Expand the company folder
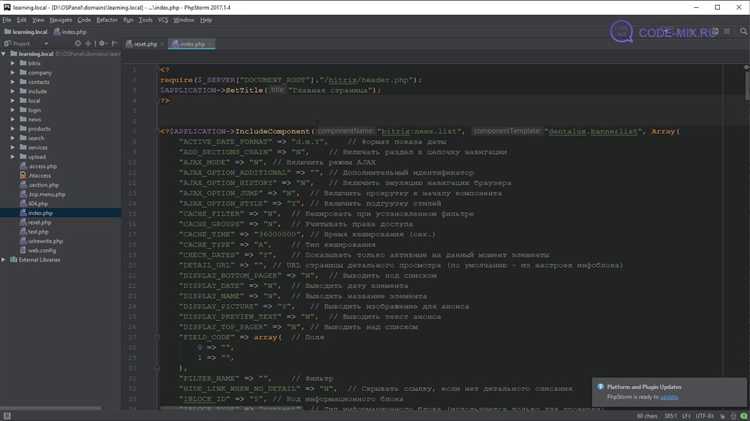 (x=13, y=73)
